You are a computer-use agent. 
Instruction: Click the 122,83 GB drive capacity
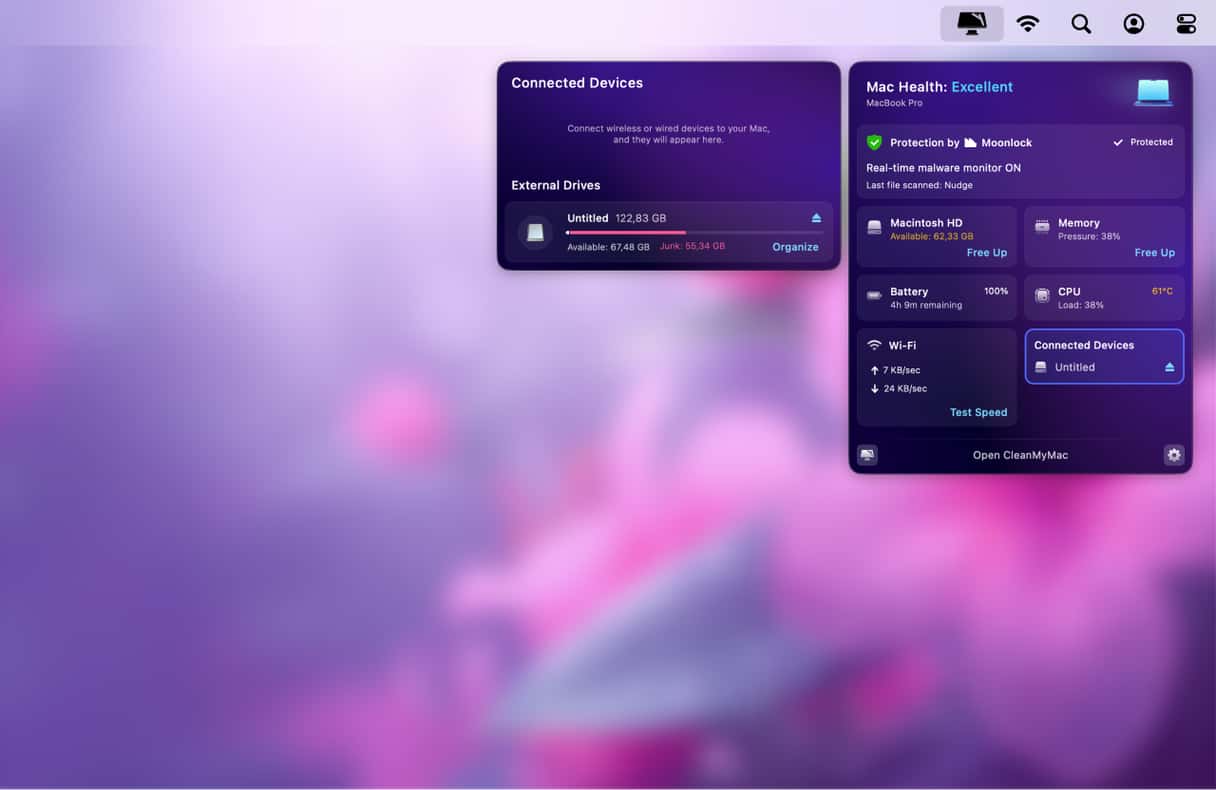click(x=641, y=218)
